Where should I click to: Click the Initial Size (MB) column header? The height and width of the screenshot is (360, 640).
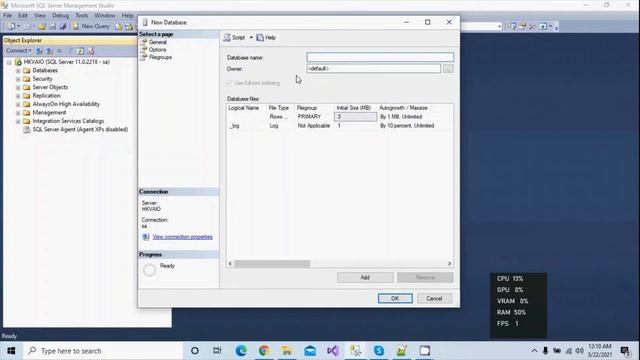click(x=354, y=108)
